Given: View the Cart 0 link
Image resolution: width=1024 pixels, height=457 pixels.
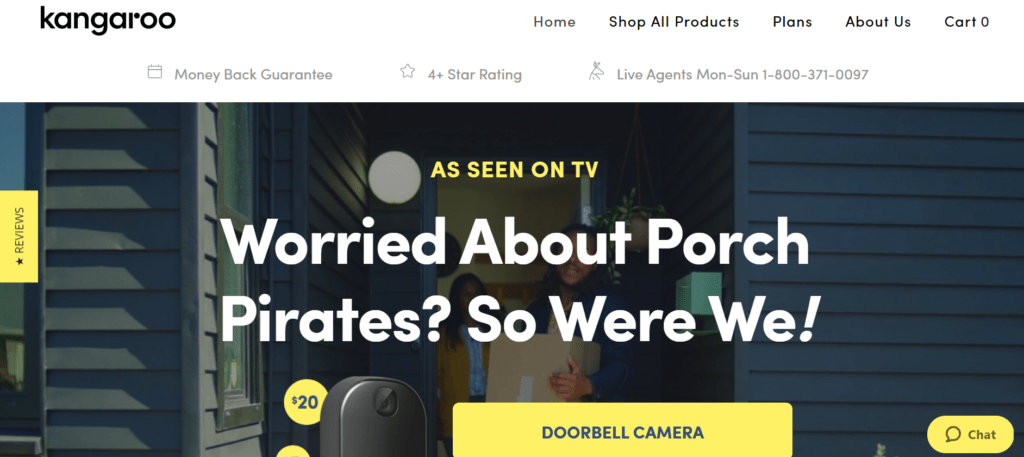Looking at the screenshot, I should coord(967,22).
